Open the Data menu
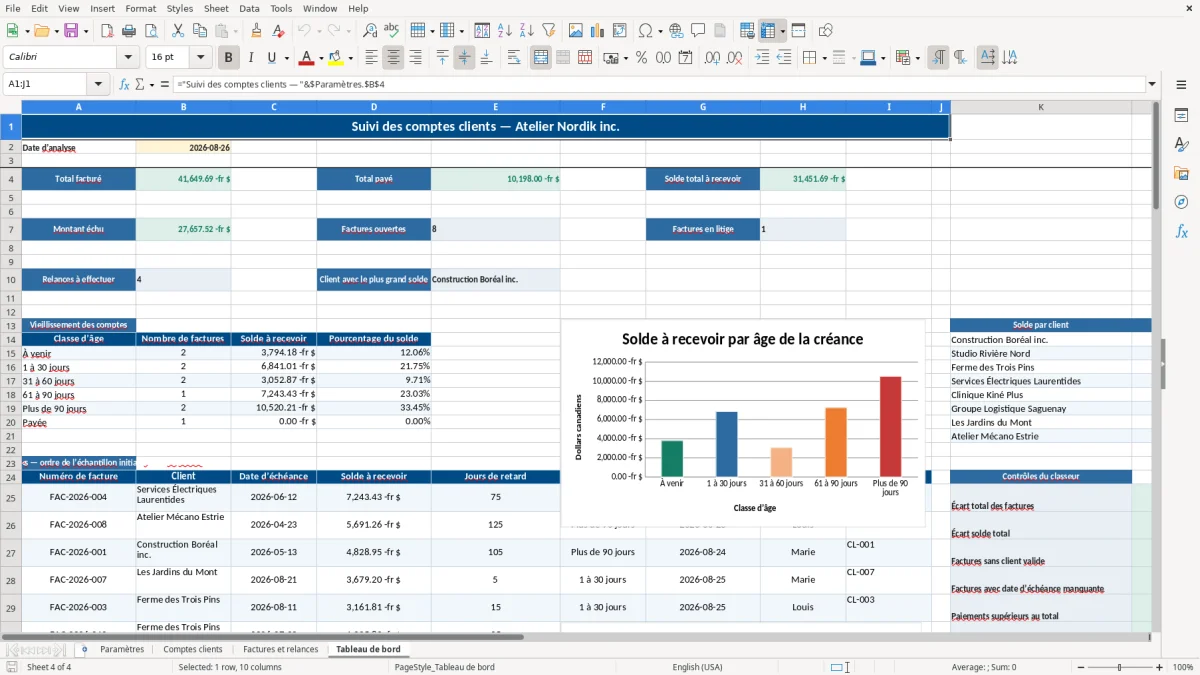 249,8
